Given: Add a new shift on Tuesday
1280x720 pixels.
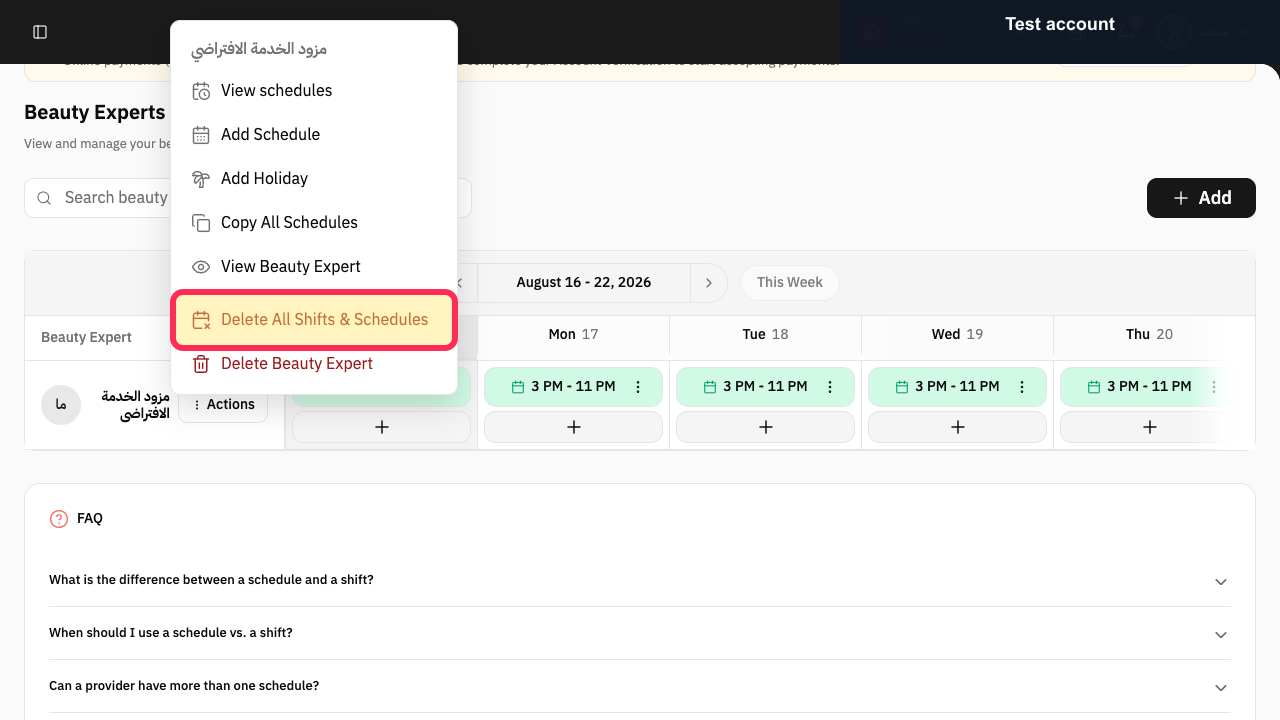Looking at the screenshot, I should click(766, 427).
